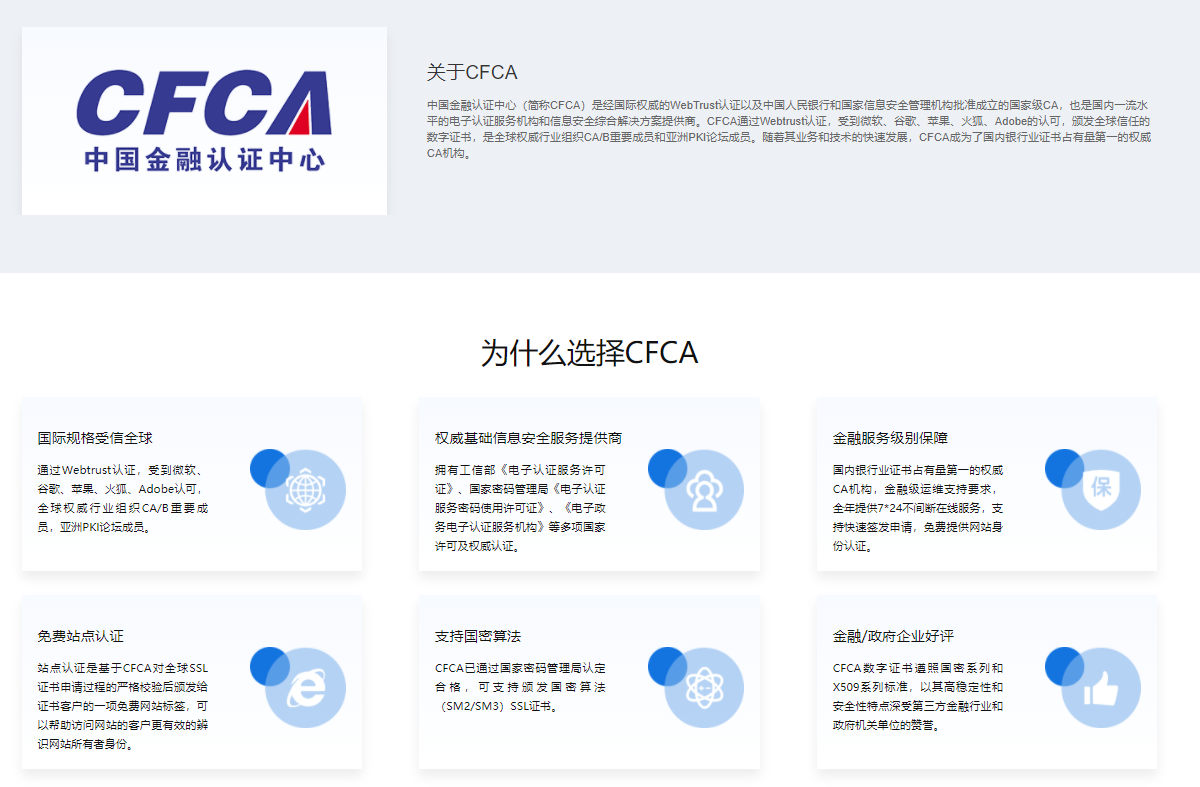Image resolution: width=1200 pixels, height=787 pixels.
Task: Open the 国际规格受信全球 card title
Action: click(94, 437)
